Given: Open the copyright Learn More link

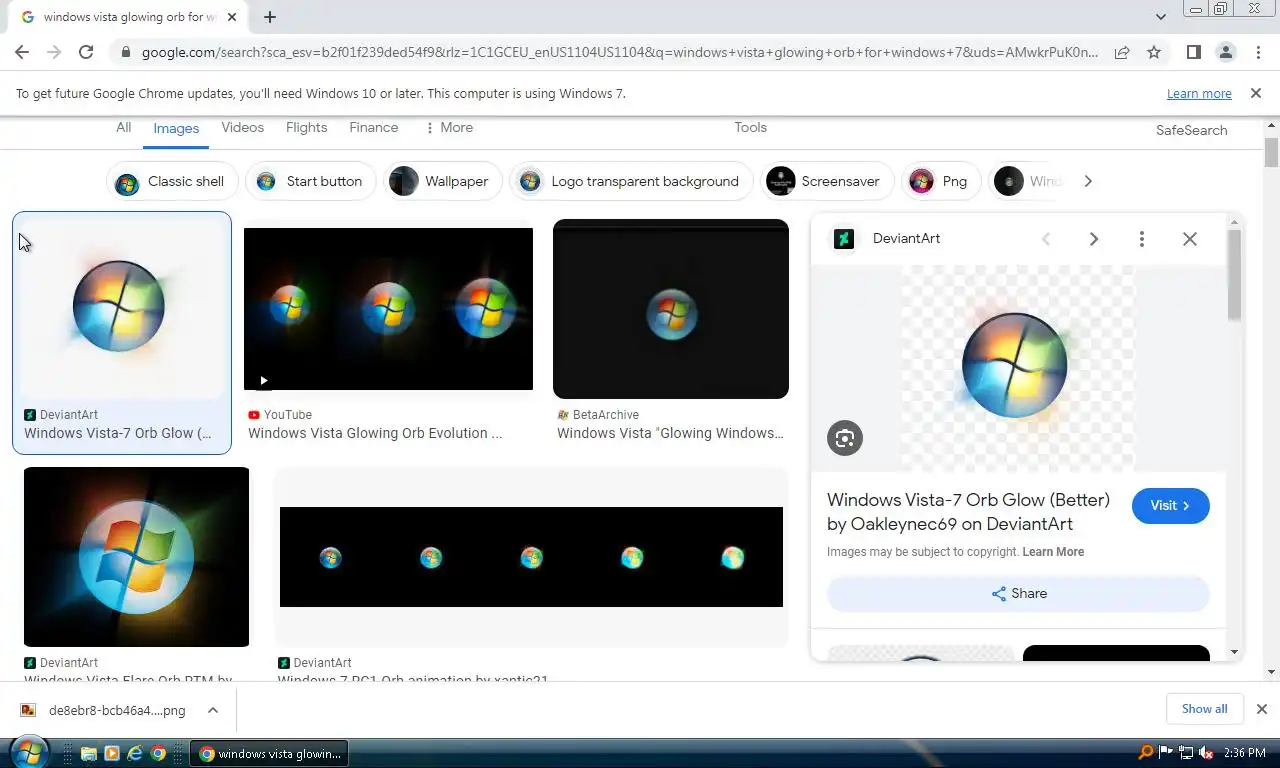Looking at the screenshot, I should pyautogui.click(x=1053, y=552).
